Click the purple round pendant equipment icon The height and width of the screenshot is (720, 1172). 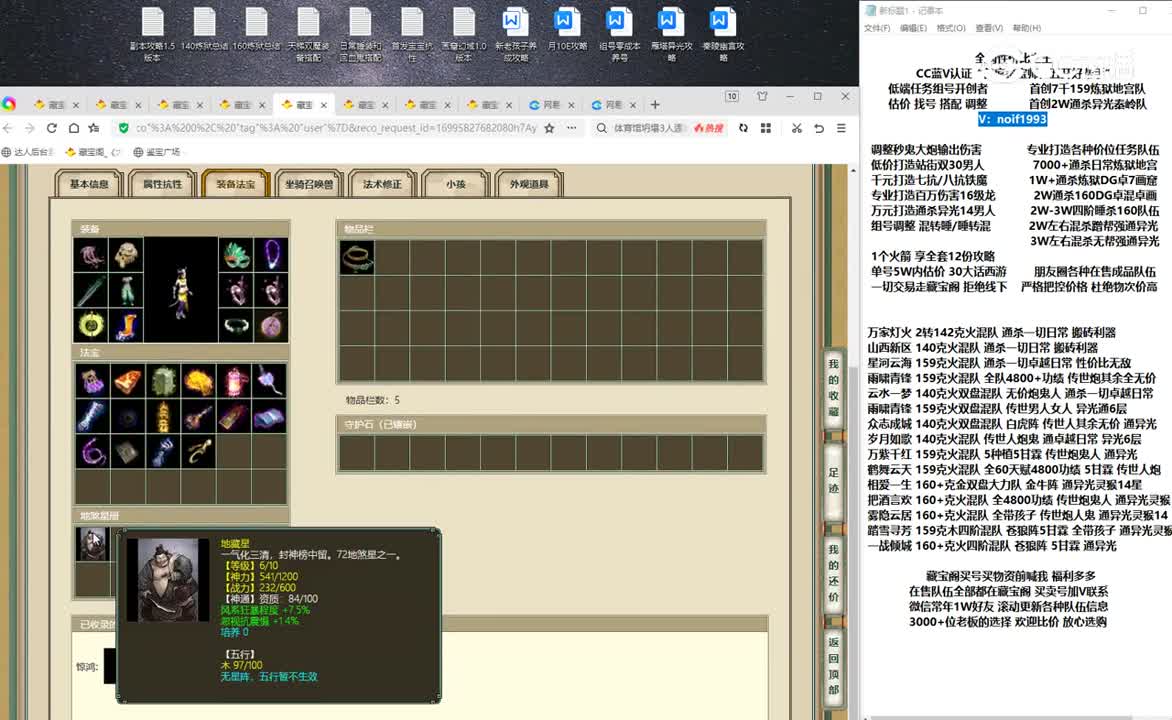coord(271,325)
